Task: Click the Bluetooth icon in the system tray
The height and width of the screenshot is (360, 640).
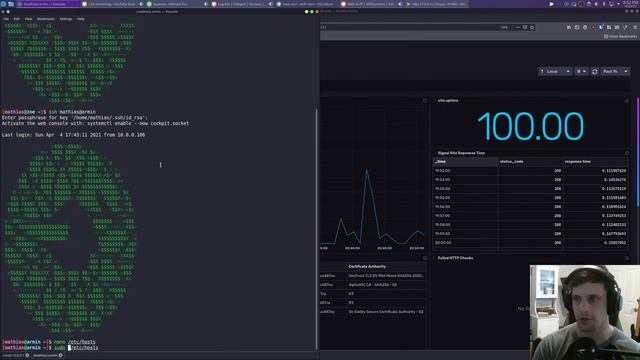Action: tap(604, 4)
